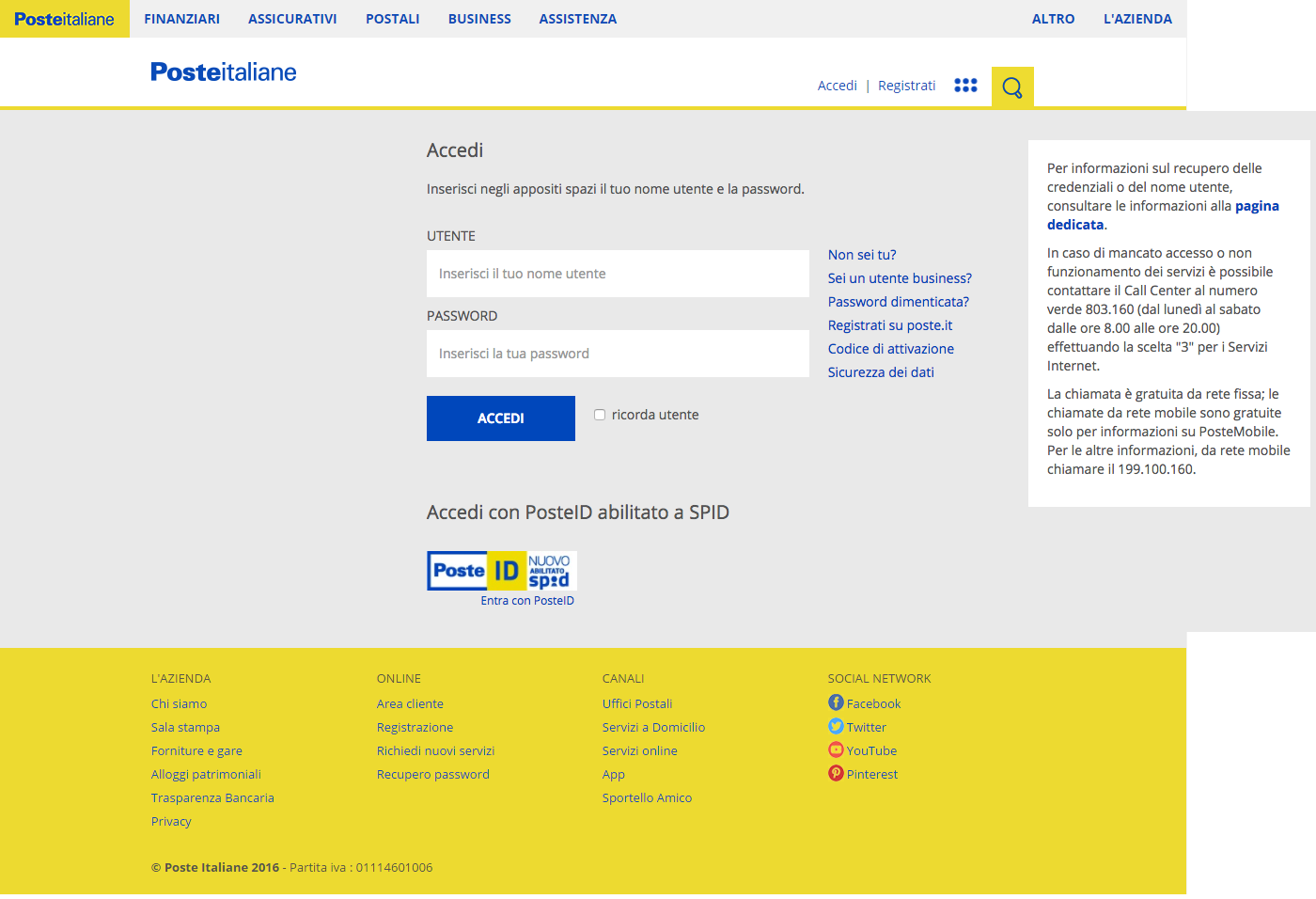1316x899 pixels.
Task: Open the BUSINESS menu
Action: click(x=479, y=19)
